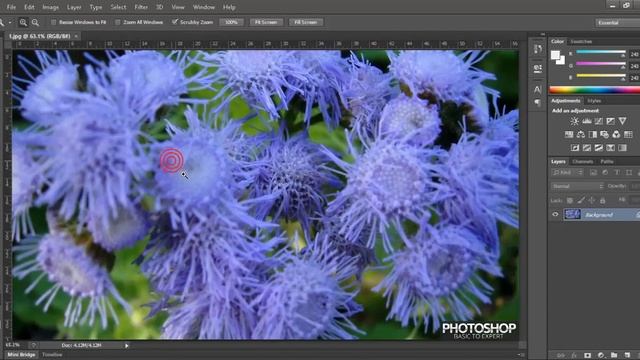Add a Channel Mixer adjustment
The height and width of the screenshot is (360, 640).
coord(616,134)
